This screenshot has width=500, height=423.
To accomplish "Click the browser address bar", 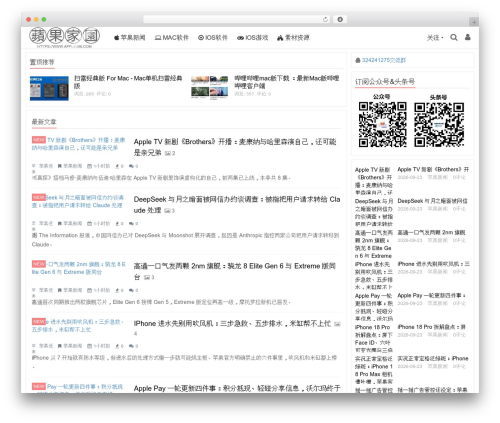I will pyautogui.click(x=236, y=19).
